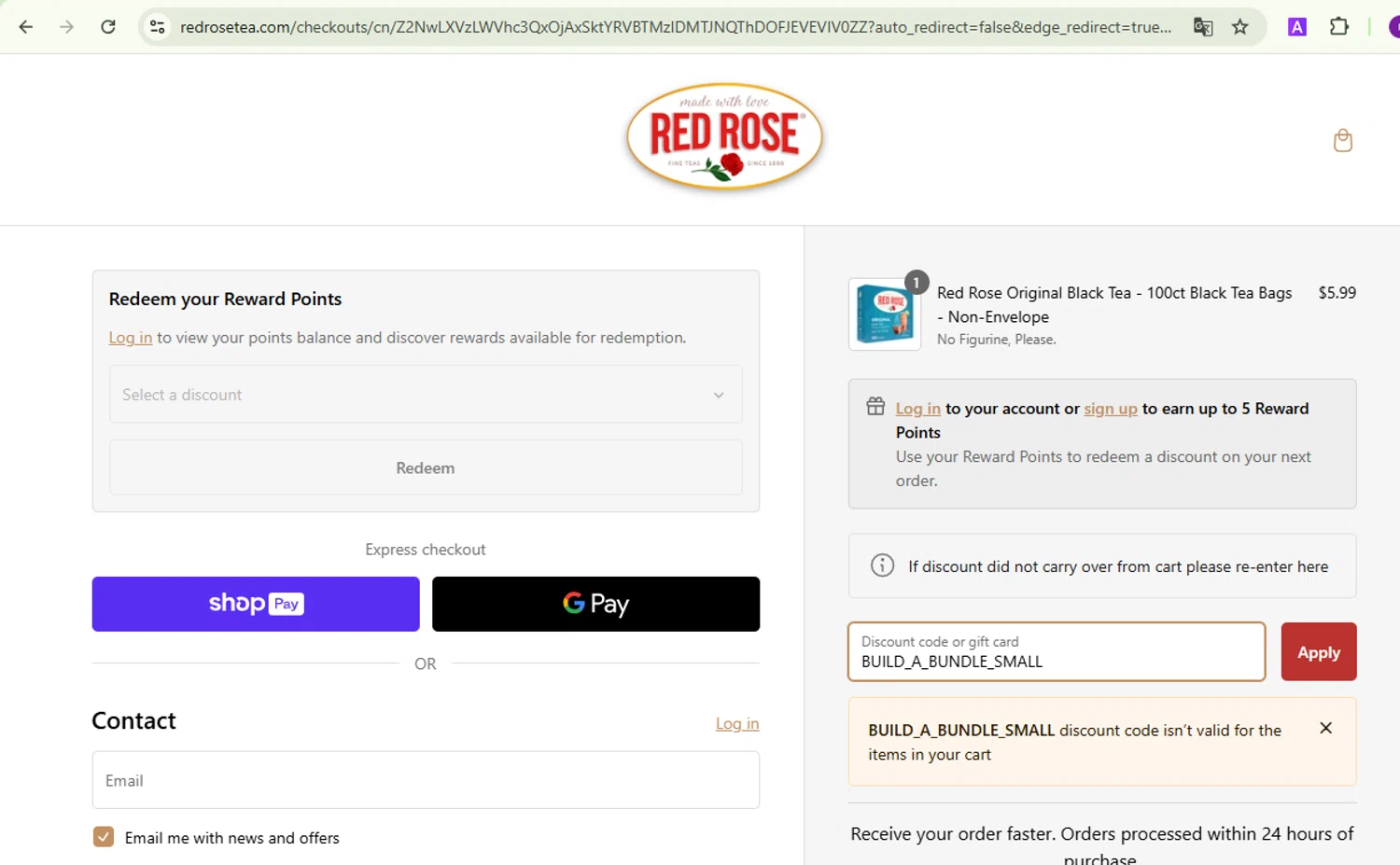Open the shopping bag cart icon
Screen dimensions: 1400x865
[x=1343, y=141]
